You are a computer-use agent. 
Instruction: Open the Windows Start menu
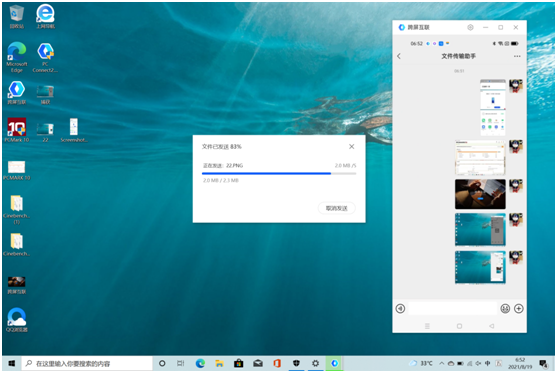(11, 363)
